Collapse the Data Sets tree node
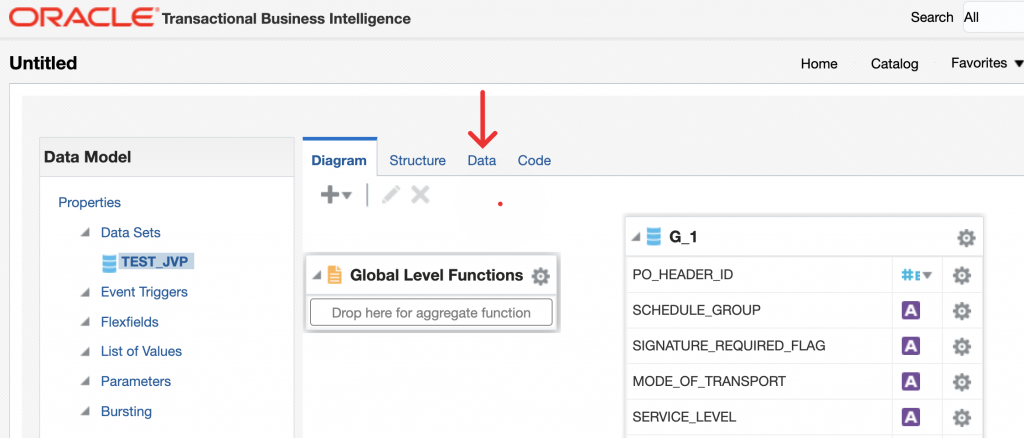 pos(85,233)
